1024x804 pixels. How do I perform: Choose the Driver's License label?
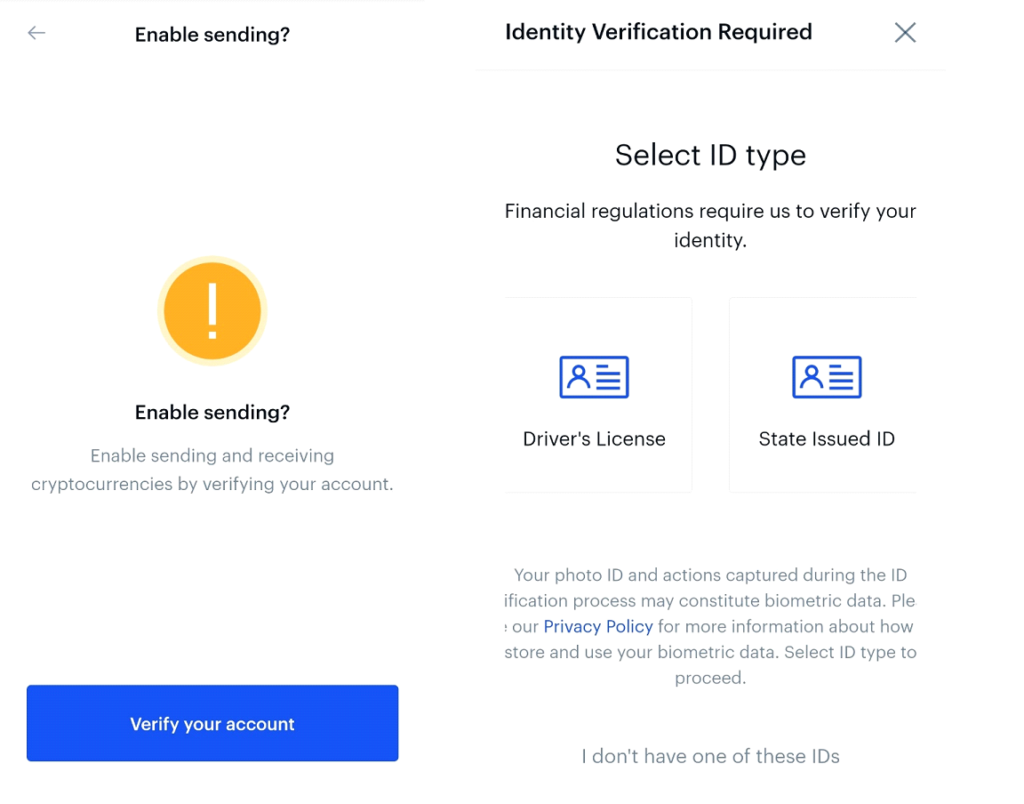594,439
